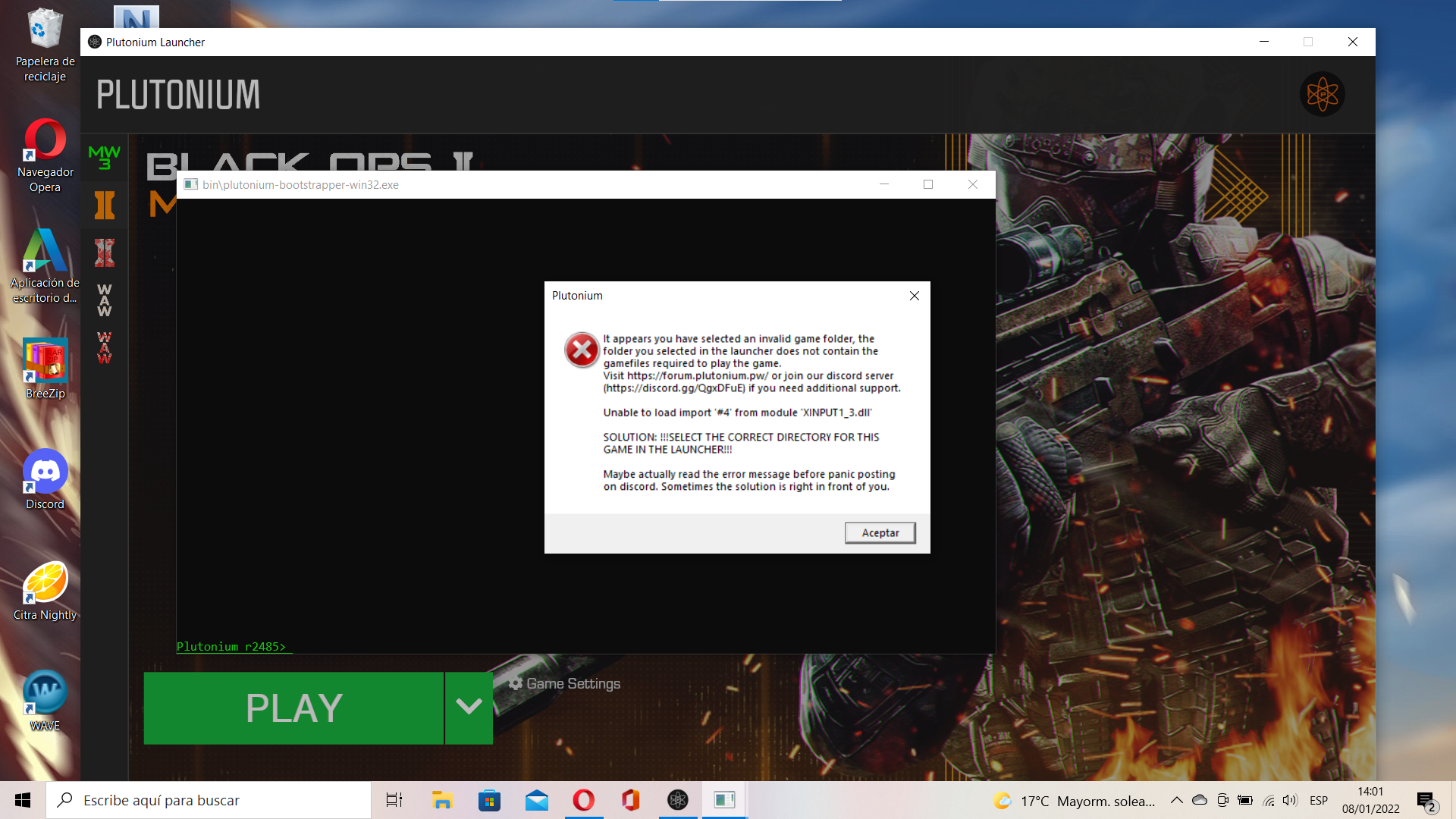Open Office app from taskbar
Screen dimensions: 1456x819
pyautogui.click(x=631, y=800)
